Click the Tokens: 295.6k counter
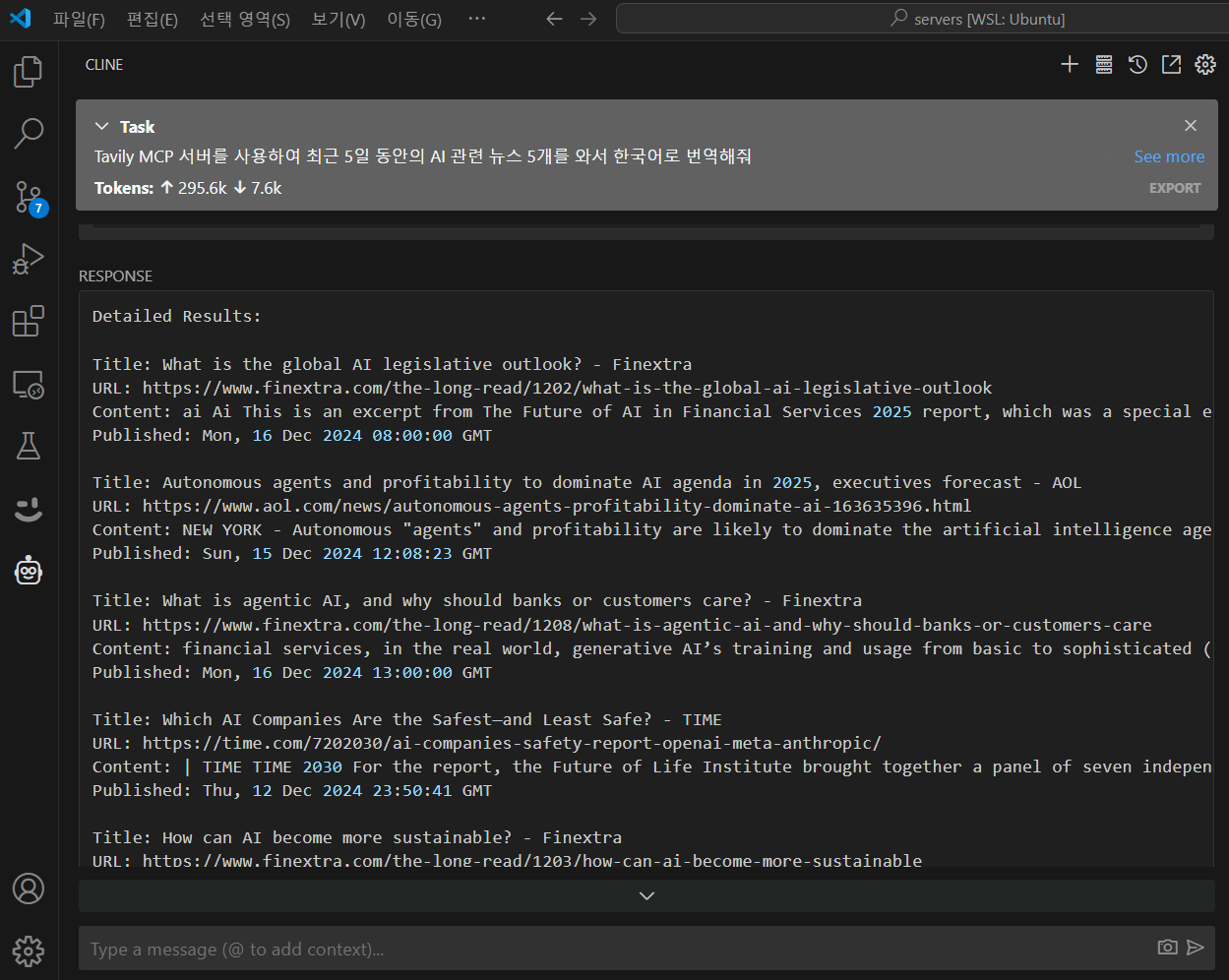Screen dimensions: 1229x980 pyautogui.click(x=188, y=188)
